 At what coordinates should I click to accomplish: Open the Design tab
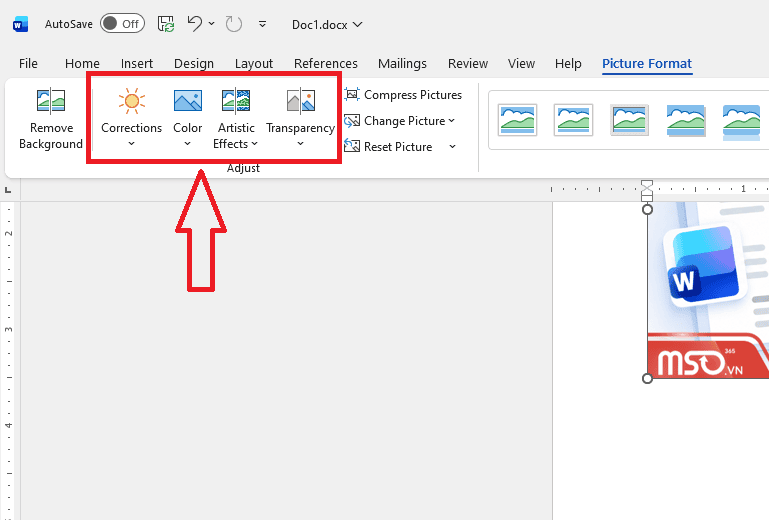(194, 63)
